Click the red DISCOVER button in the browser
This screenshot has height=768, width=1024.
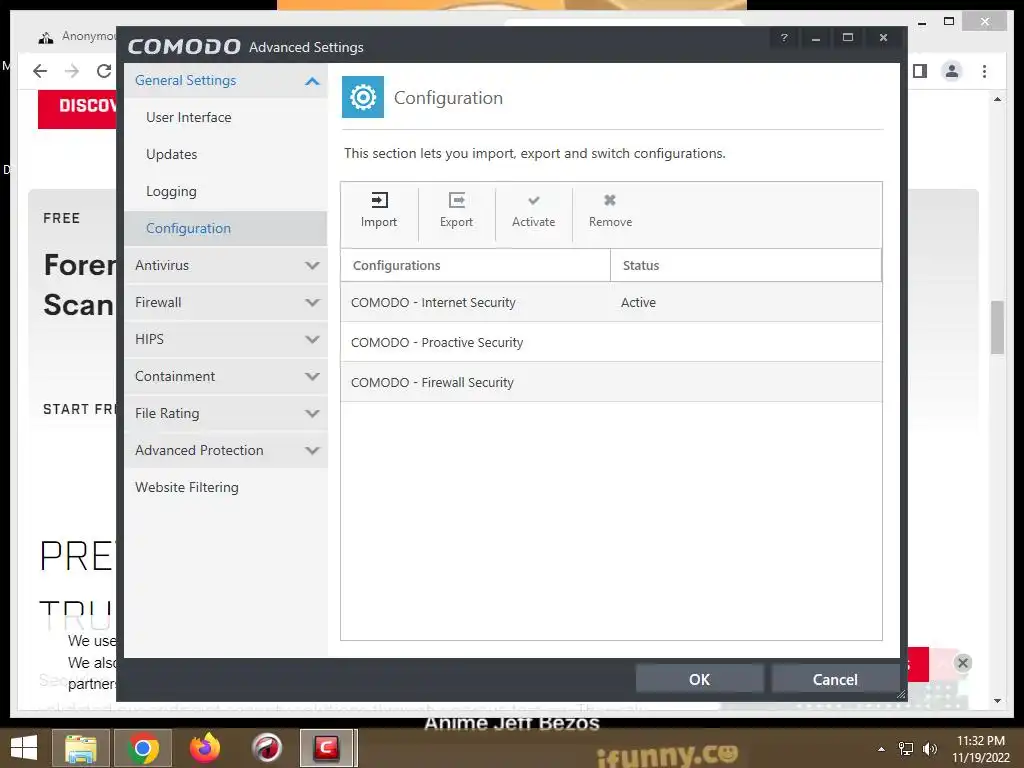(x=77, y=108)
